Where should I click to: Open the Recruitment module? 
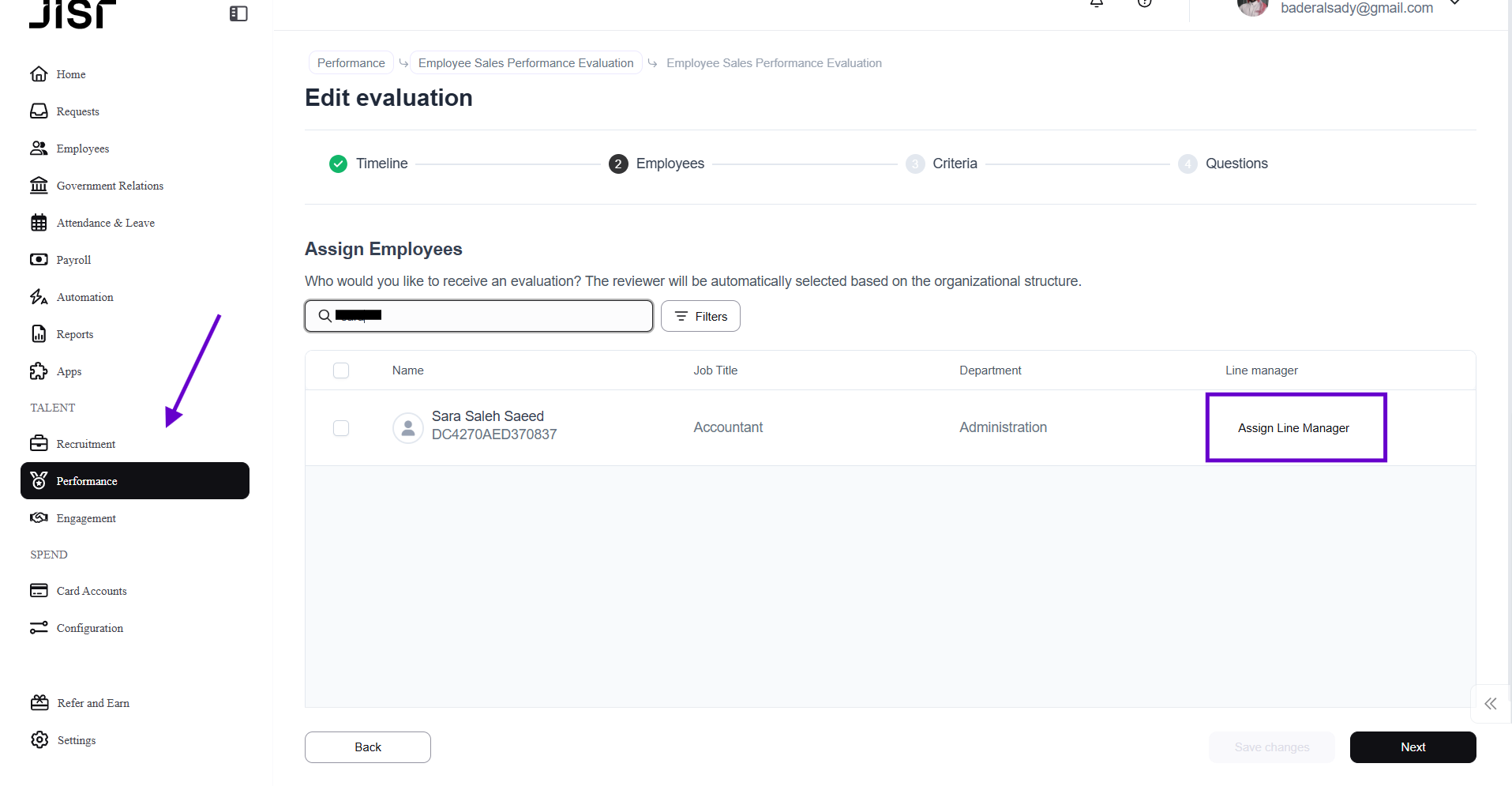(85, 444)
